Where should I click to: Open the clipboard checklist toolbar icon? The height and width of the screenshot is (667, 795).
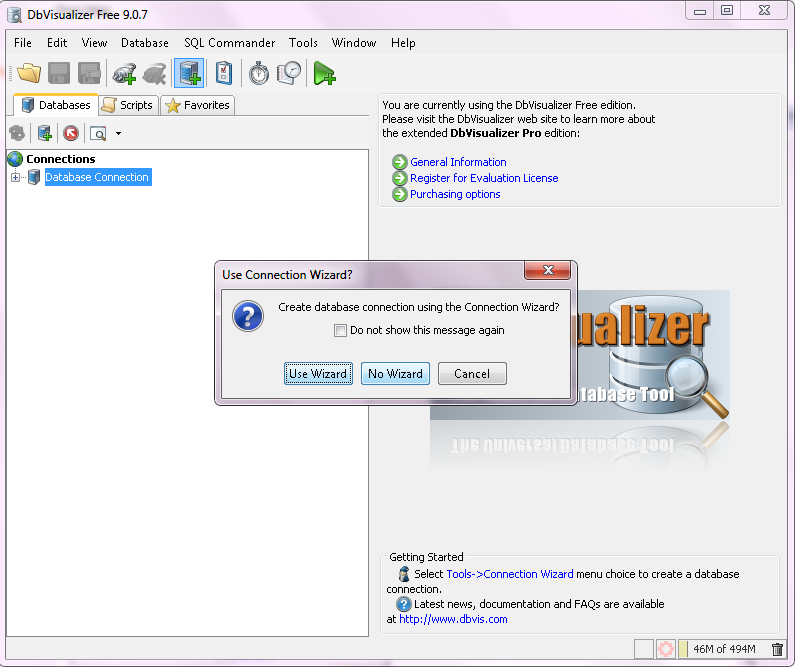(224, 73)
